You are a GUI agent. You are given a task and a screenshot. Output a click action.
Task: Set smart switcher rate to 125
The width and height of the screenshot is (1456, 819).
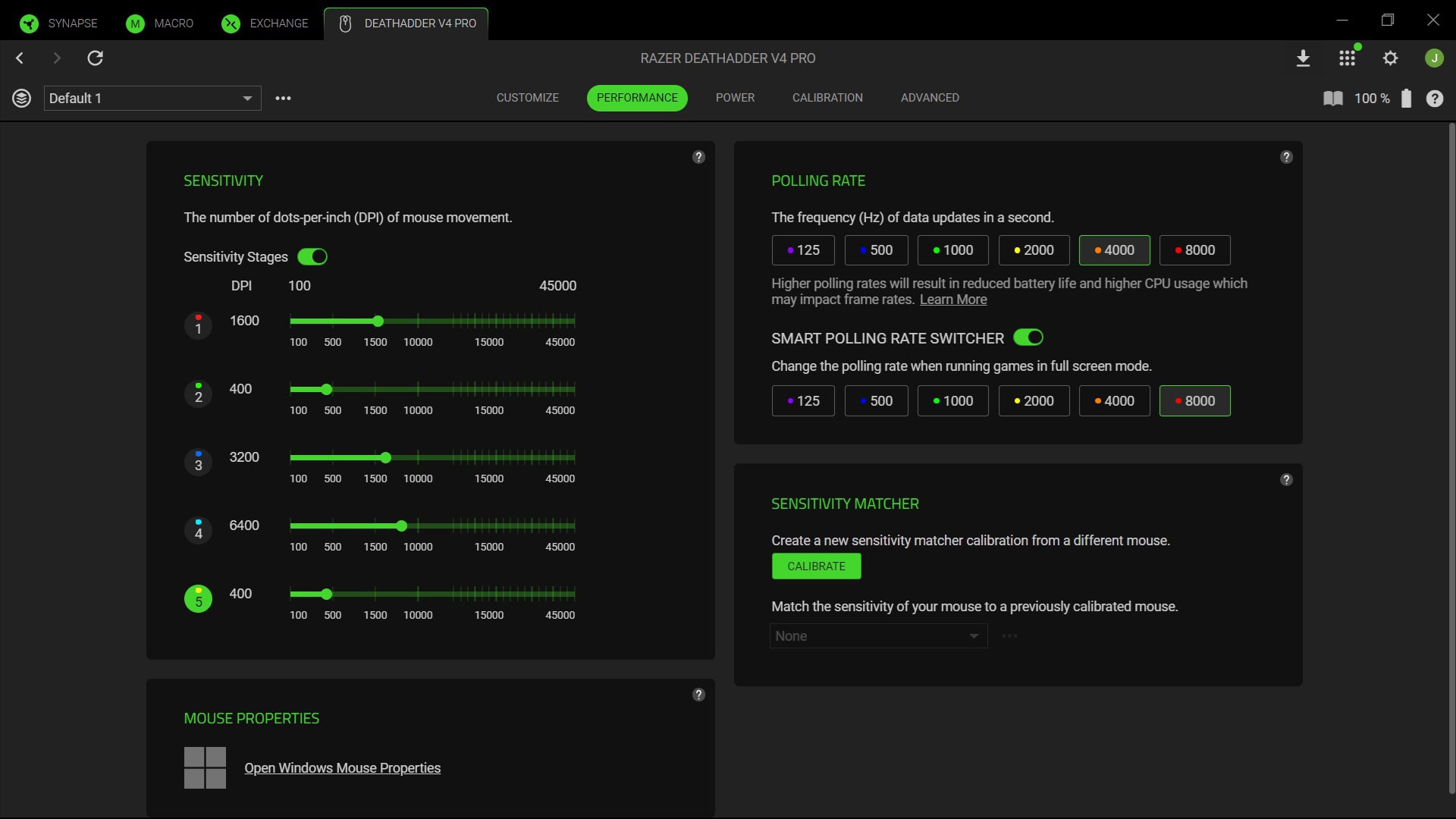pyautogui.click(x=803, y=401)
